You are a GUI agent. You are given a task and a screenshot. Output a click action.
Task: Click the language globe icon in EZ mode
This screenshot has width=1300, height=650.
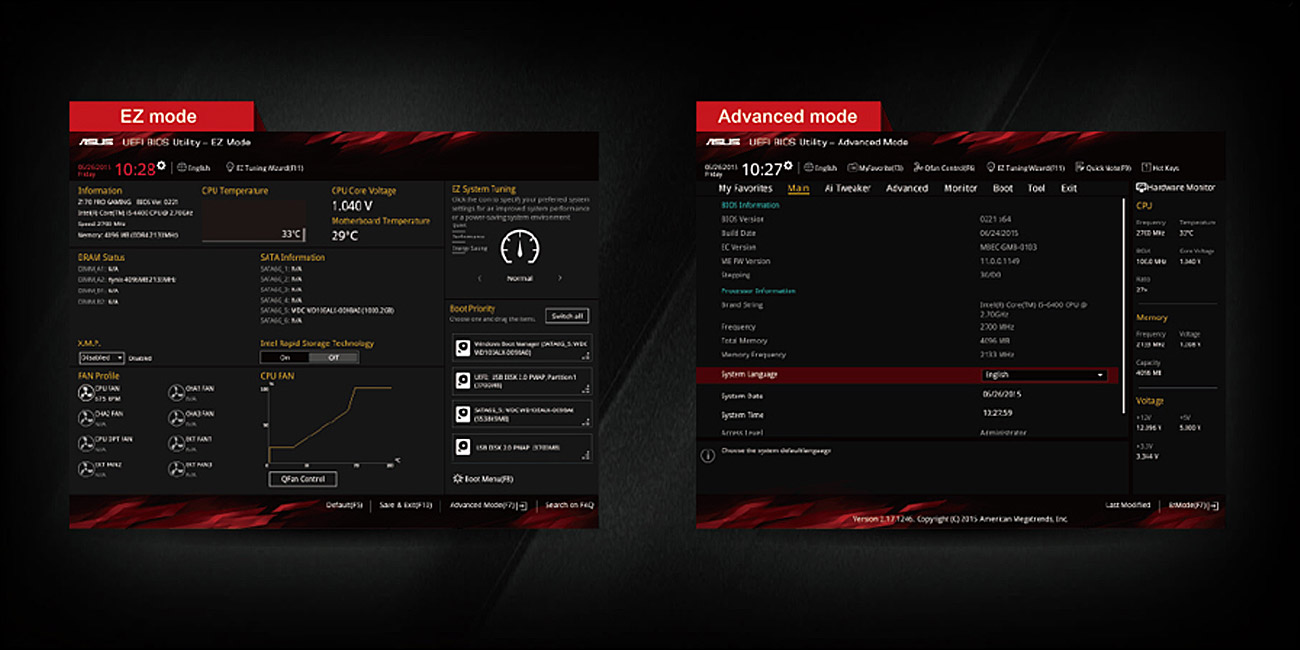[181, 169]
